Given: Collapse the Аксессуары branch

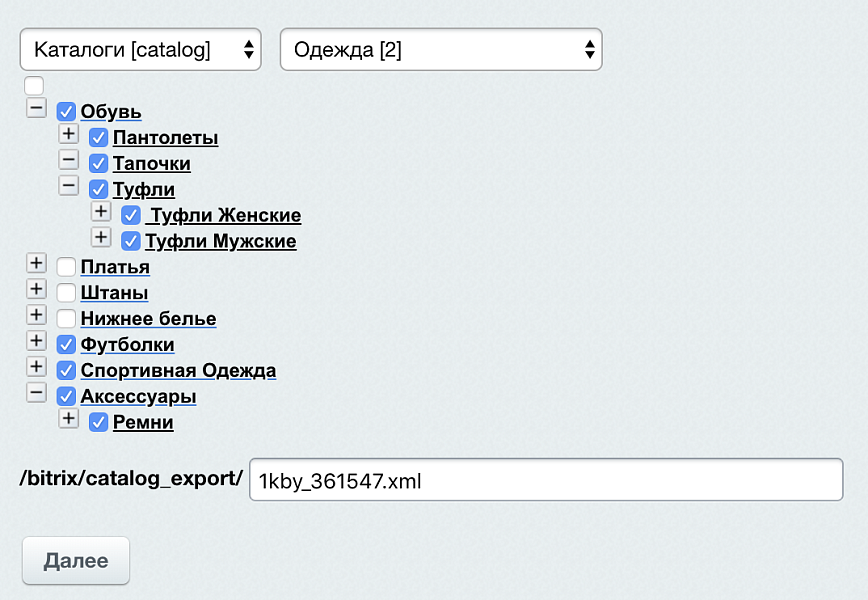Looking at the screenshot, I should pyautogui.click(x=36, y=392).
